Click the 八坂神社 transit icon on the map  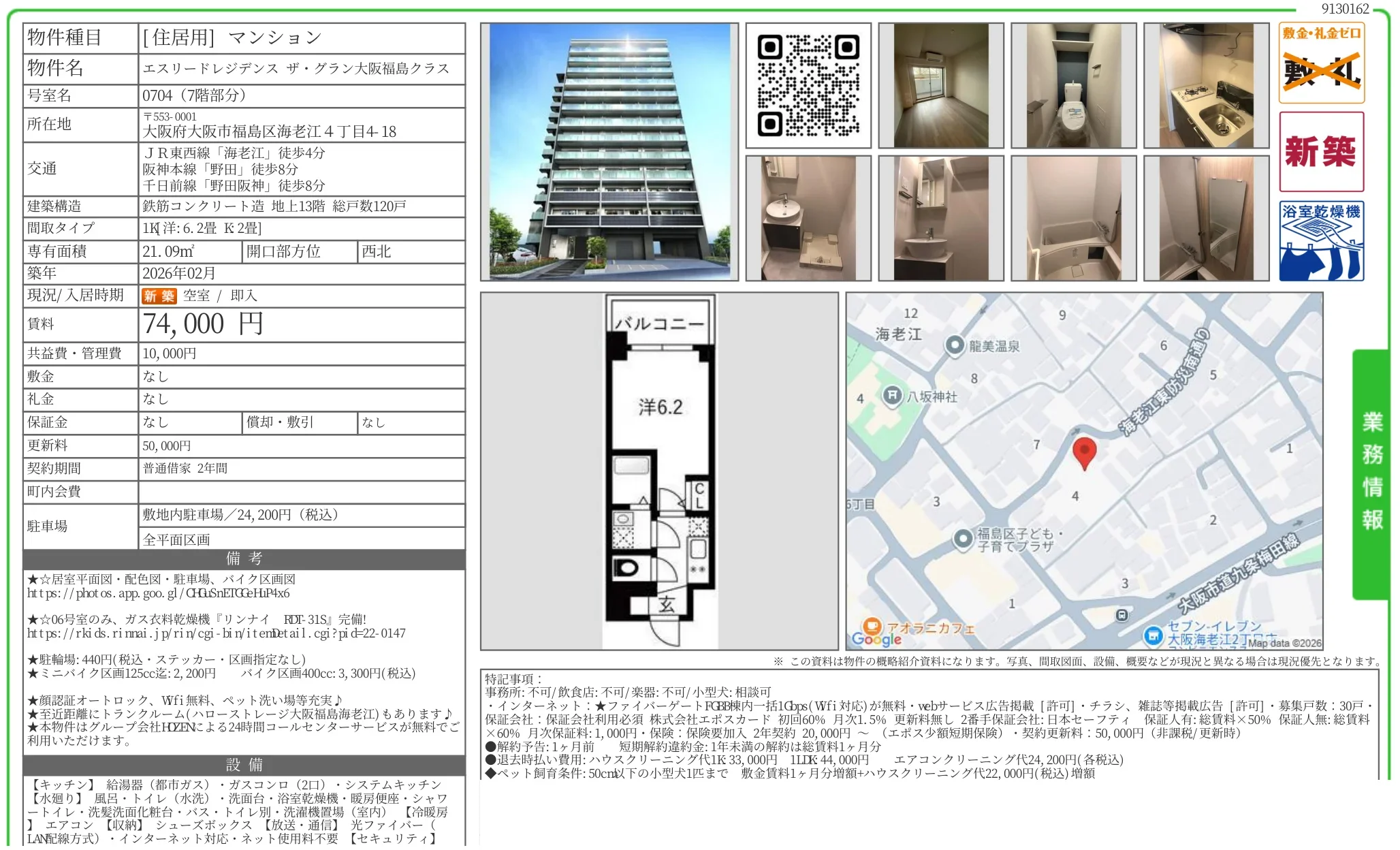click(x=892, y=395)
